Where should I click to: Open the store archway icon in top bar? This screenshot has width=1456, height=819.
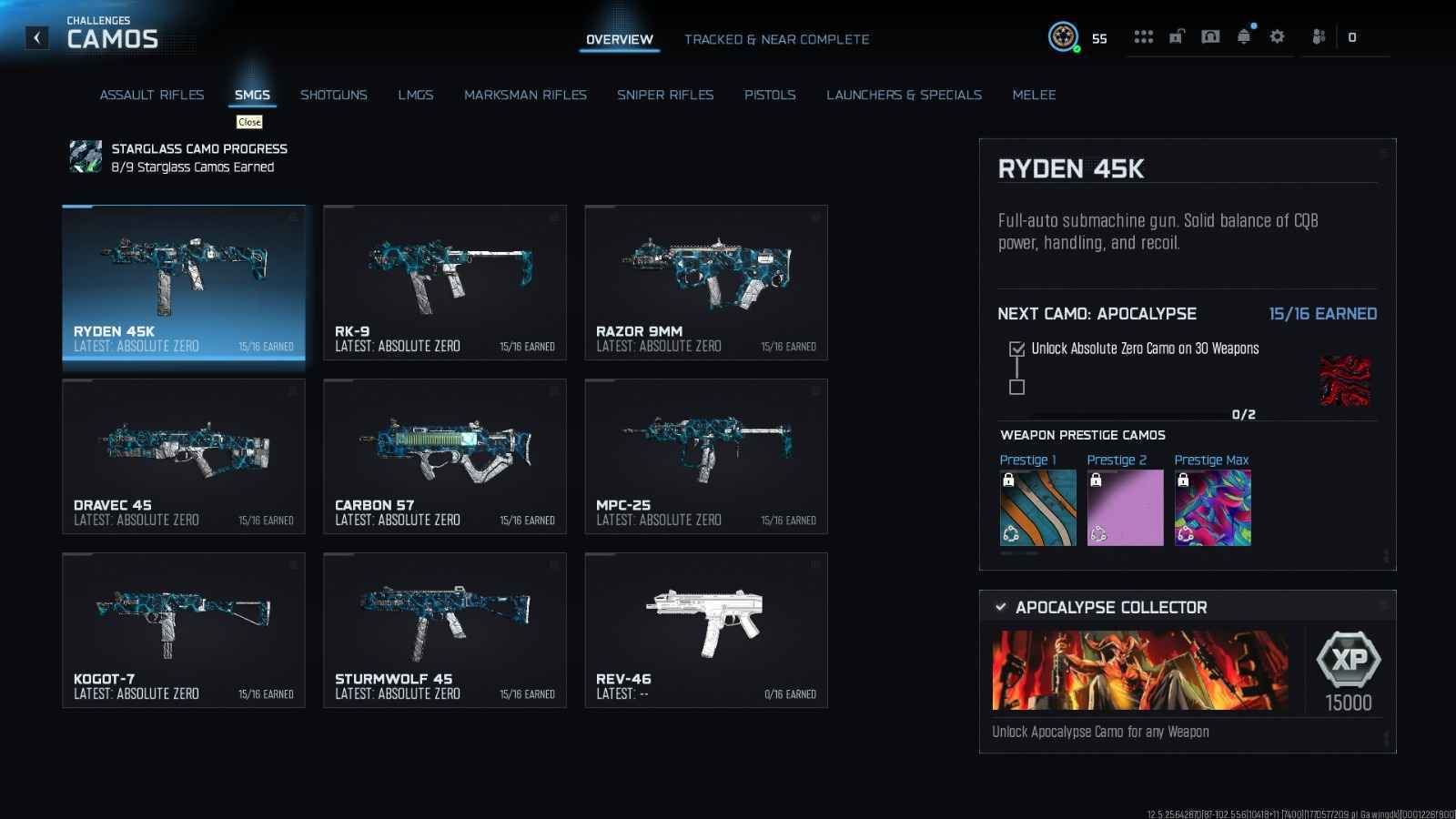tap(1210, 37)
